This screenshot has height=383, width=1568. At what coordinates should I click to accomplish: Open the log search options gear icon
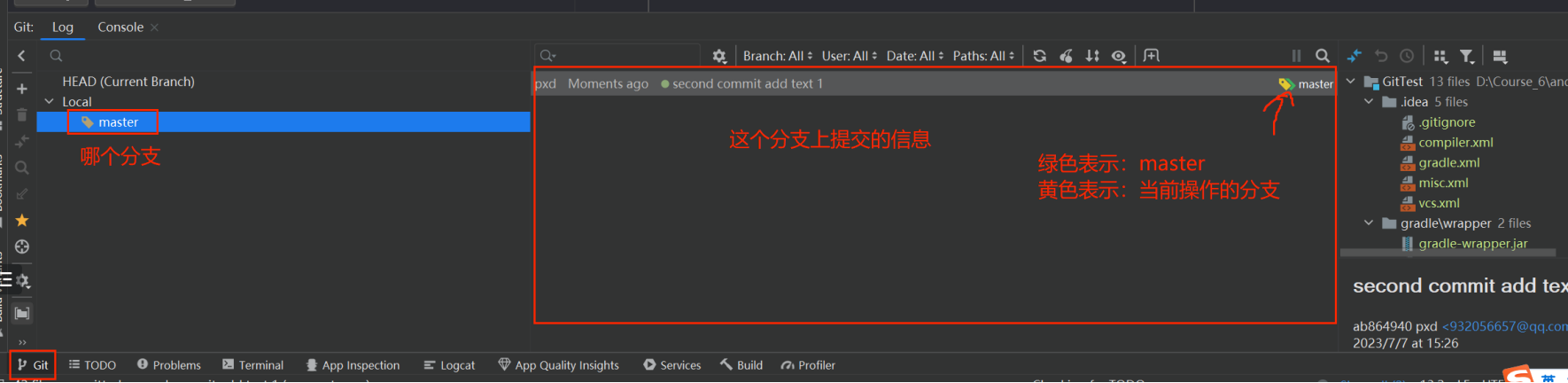(719, 56)
